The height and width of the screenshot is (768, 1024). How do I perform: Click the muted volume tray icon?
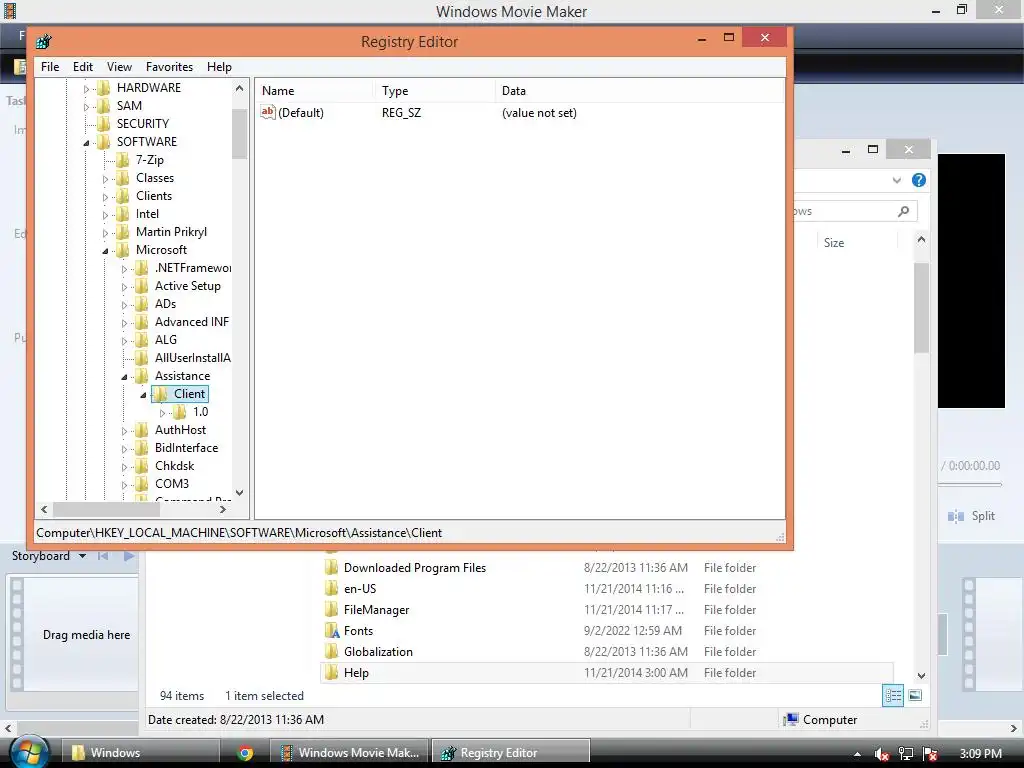(881, 754)
